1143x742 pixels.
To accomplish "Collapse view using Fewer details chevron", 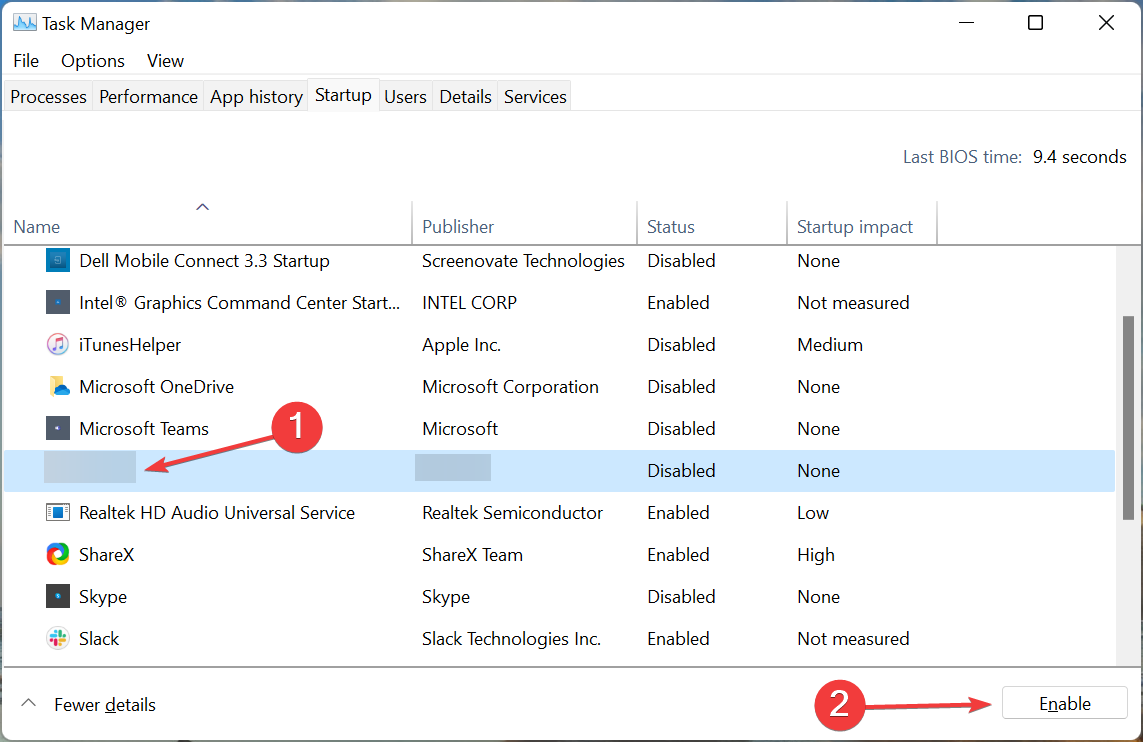I will [28, 704].
